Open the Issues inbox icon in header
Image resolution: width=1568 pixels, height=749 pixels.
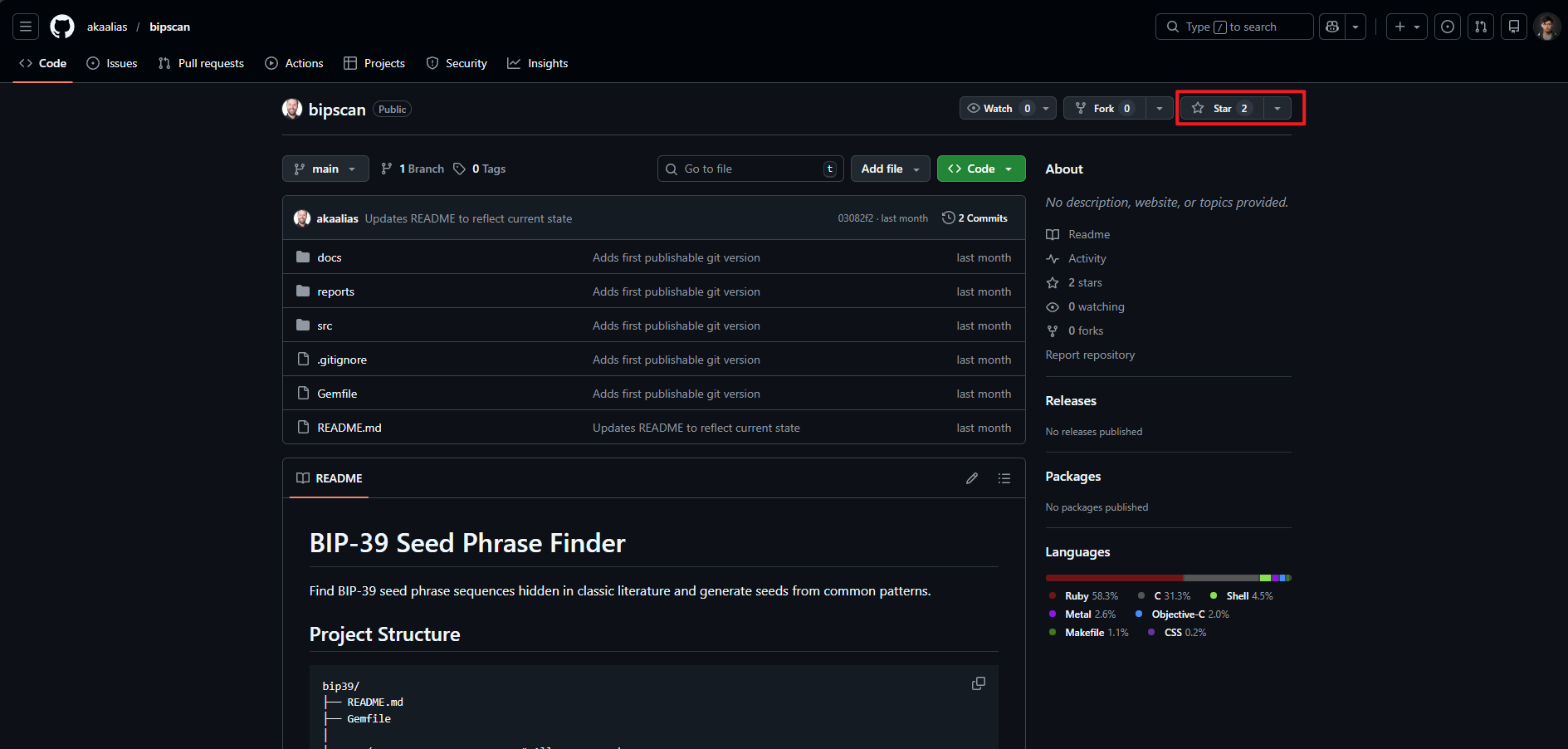(1448, 27)
